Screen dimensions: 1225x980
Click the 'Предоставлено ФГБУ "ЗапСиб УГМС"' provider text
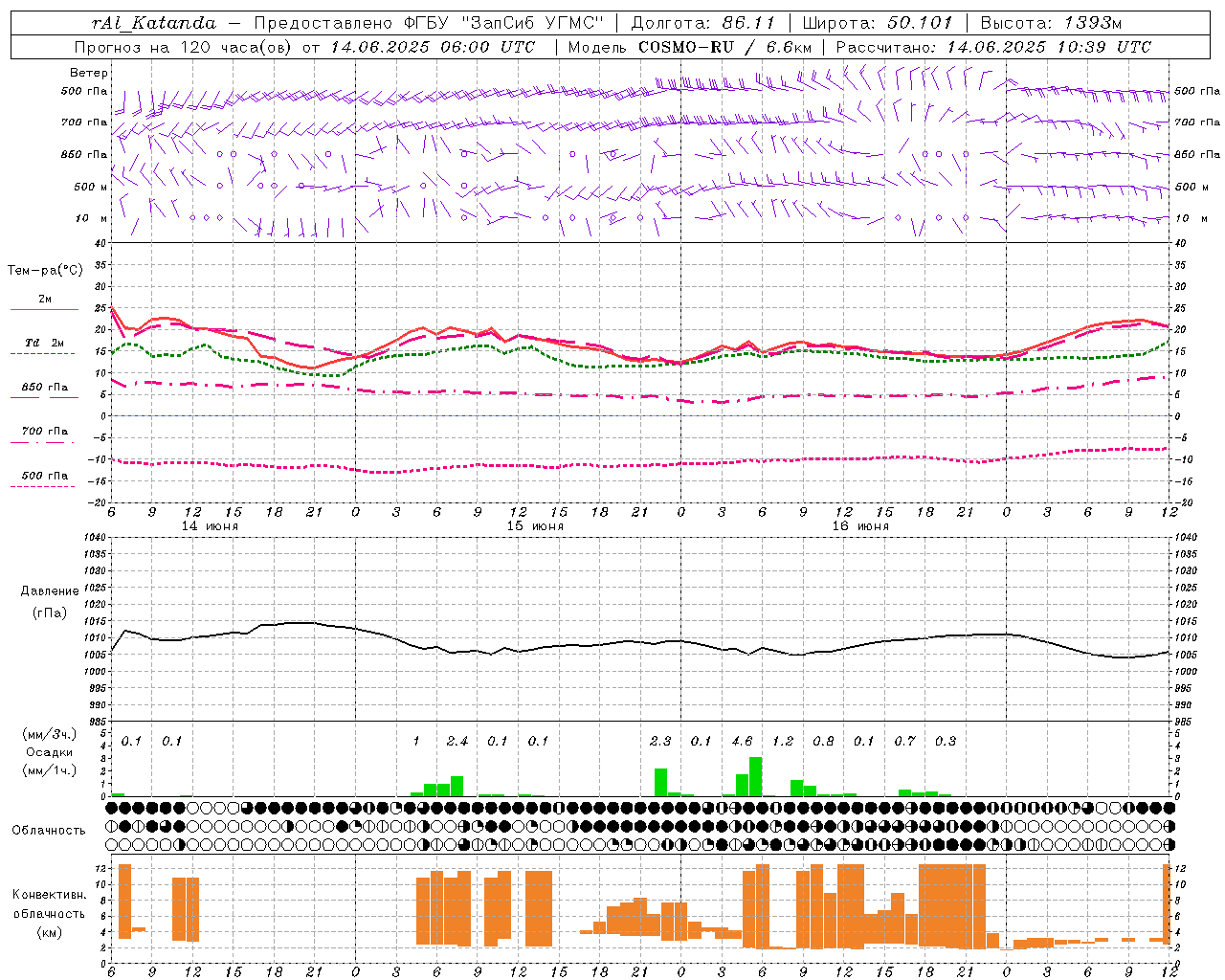pos(429,23)
